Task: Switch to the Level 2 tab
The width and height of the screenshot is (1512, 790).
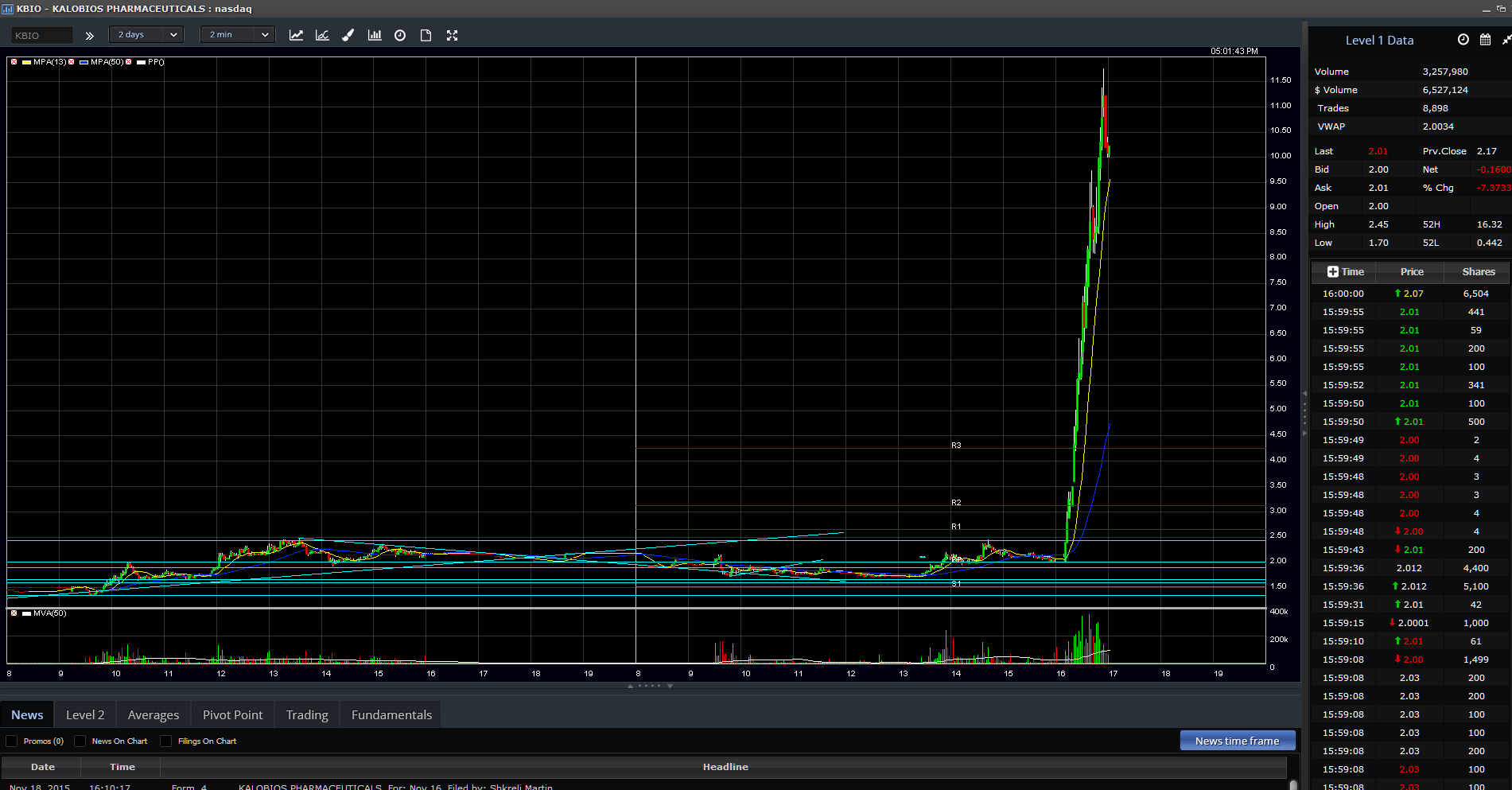Action: (x=85, y=715)
